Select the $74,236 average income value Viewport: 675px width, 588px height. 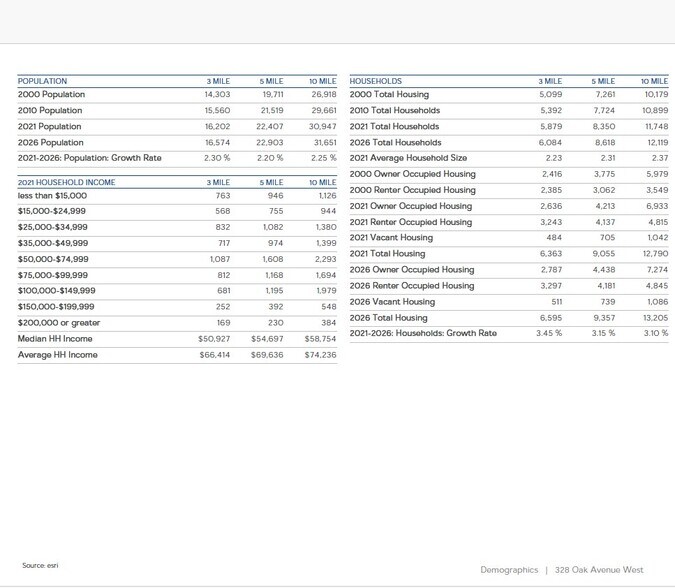point(320,355)
